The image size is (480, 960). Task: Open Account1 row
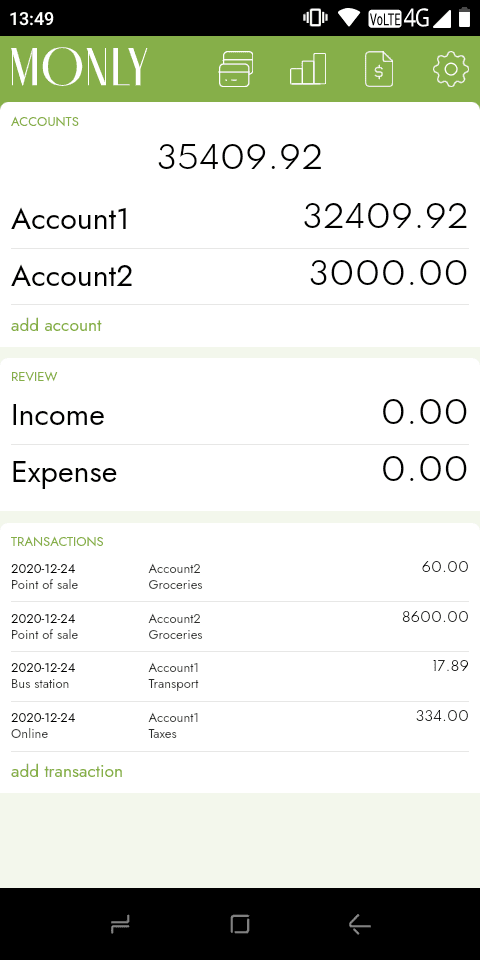coord(240,219)
